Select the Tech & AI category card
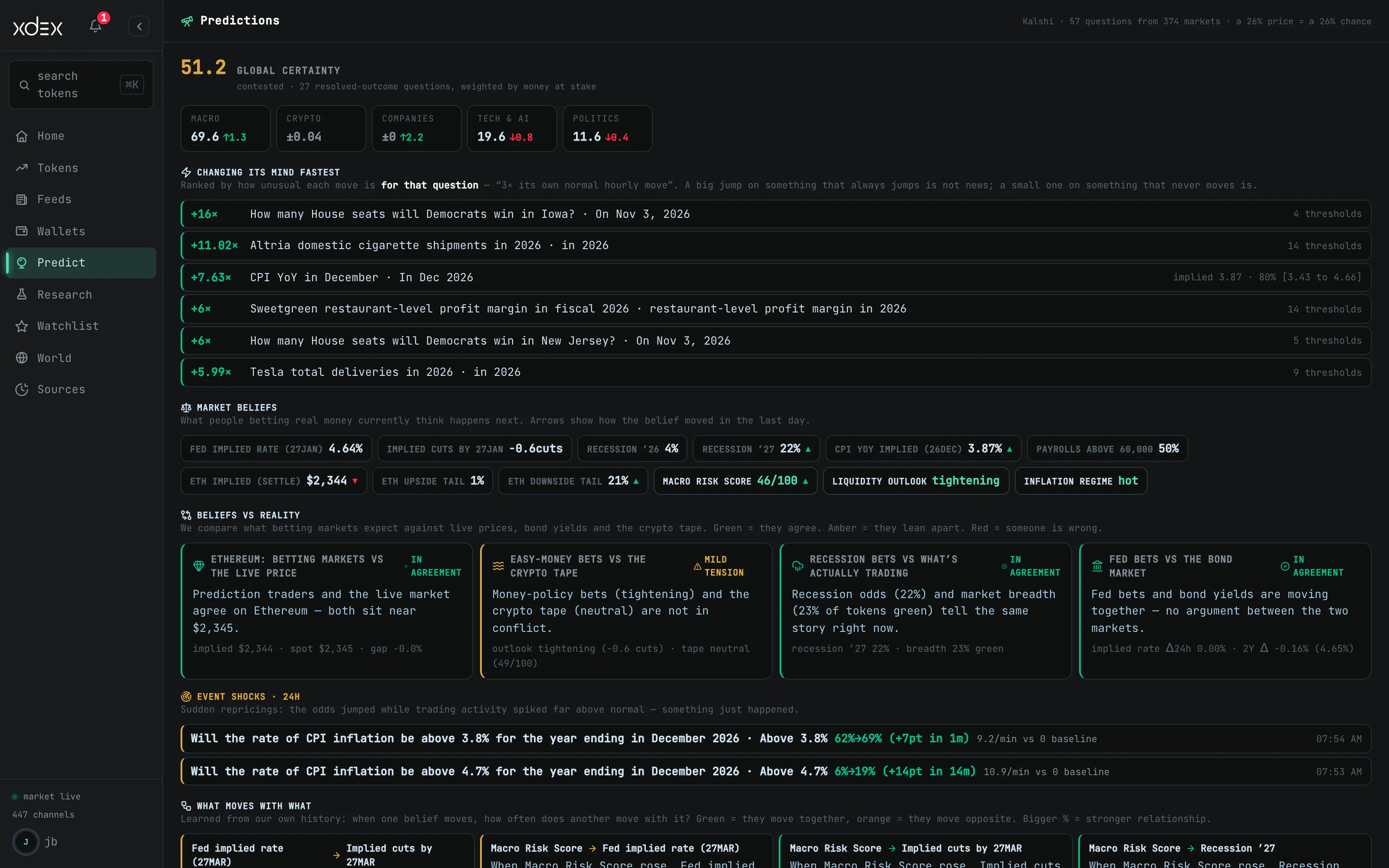1389x868 pixels. click(512, 128)
